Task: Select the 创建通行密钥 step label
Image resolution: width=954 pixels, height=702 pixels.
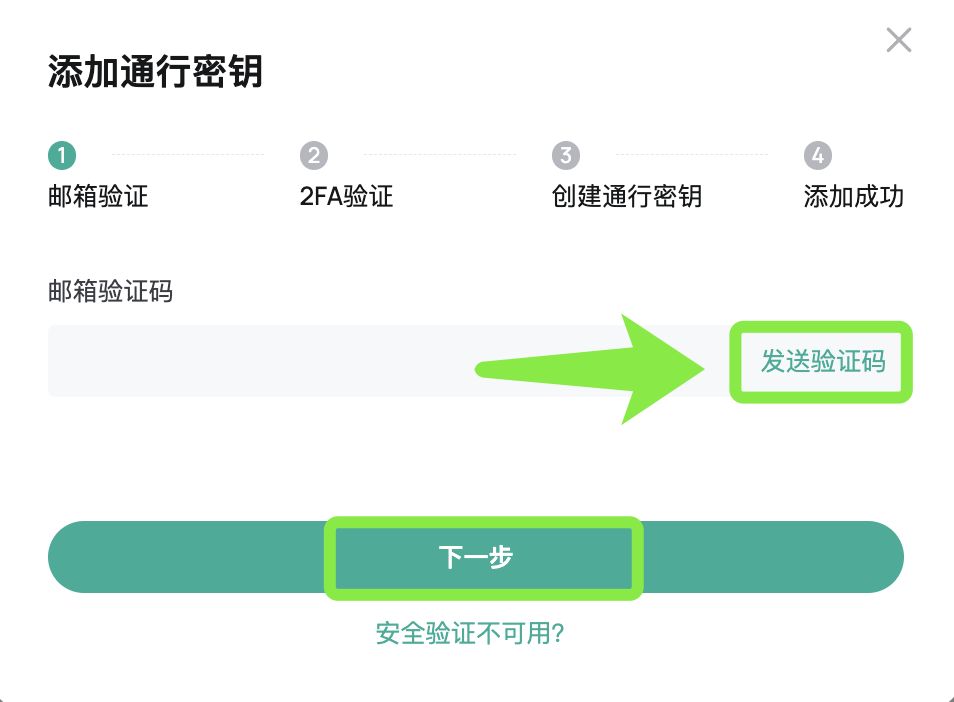Action: [627, 196]
